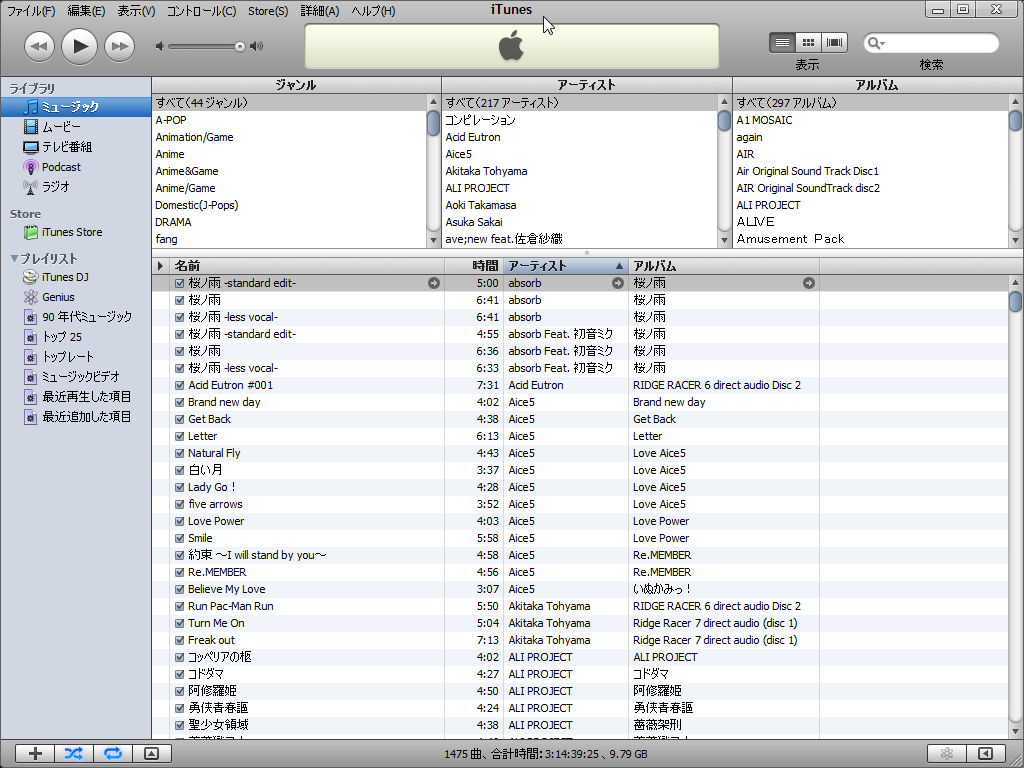The height and width of the screenshot is (768, 1024).
Task: Select Anime&Game in the genre browser
Action: tap(289, 171)
